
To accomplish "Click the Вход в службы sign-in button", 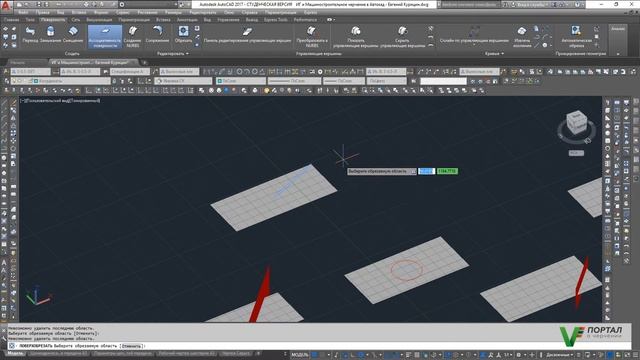I will [531, 4].
